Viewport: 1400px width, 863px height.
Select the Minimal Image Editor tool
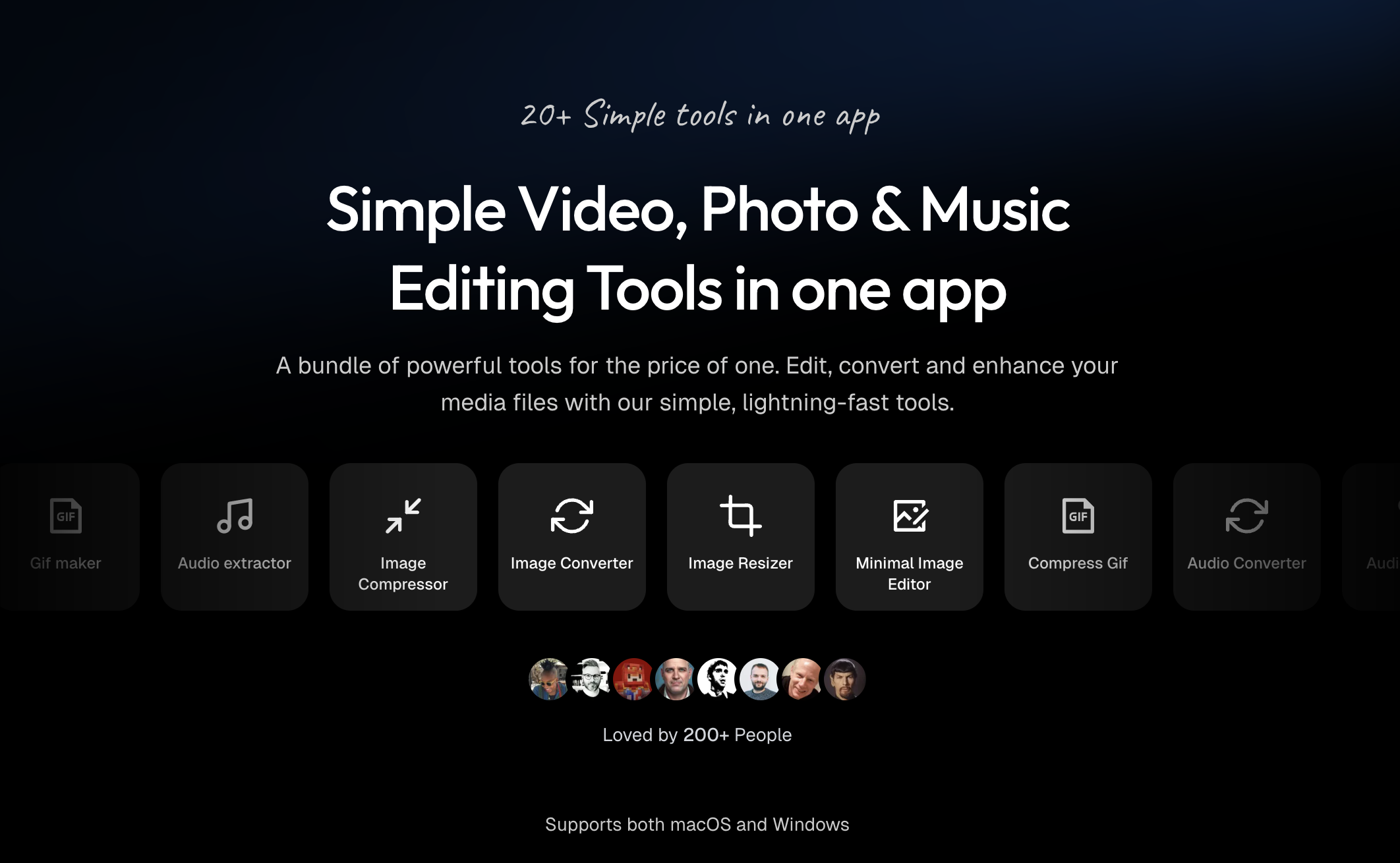coord(909,535)
